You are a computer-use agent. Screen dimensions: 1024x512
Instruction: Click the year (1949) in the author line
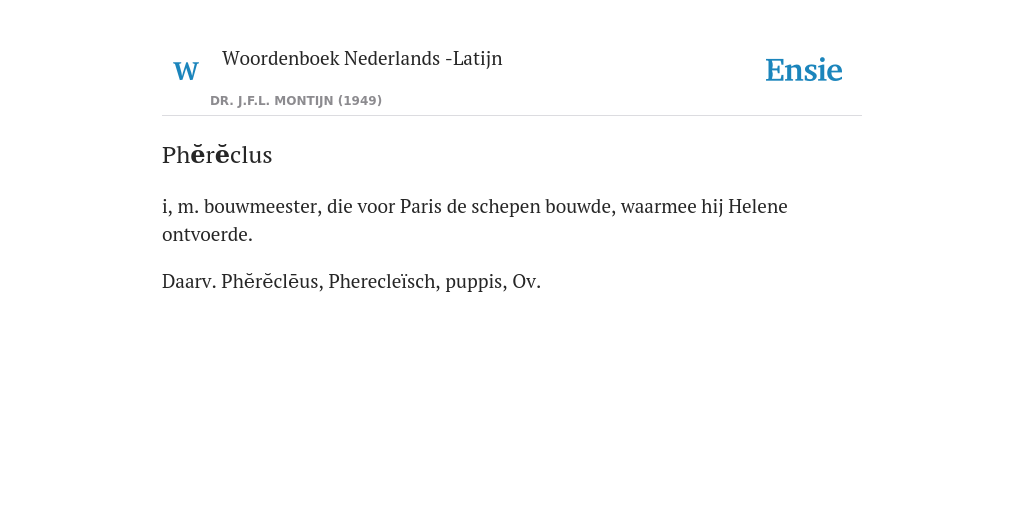[x=360, y=101]
